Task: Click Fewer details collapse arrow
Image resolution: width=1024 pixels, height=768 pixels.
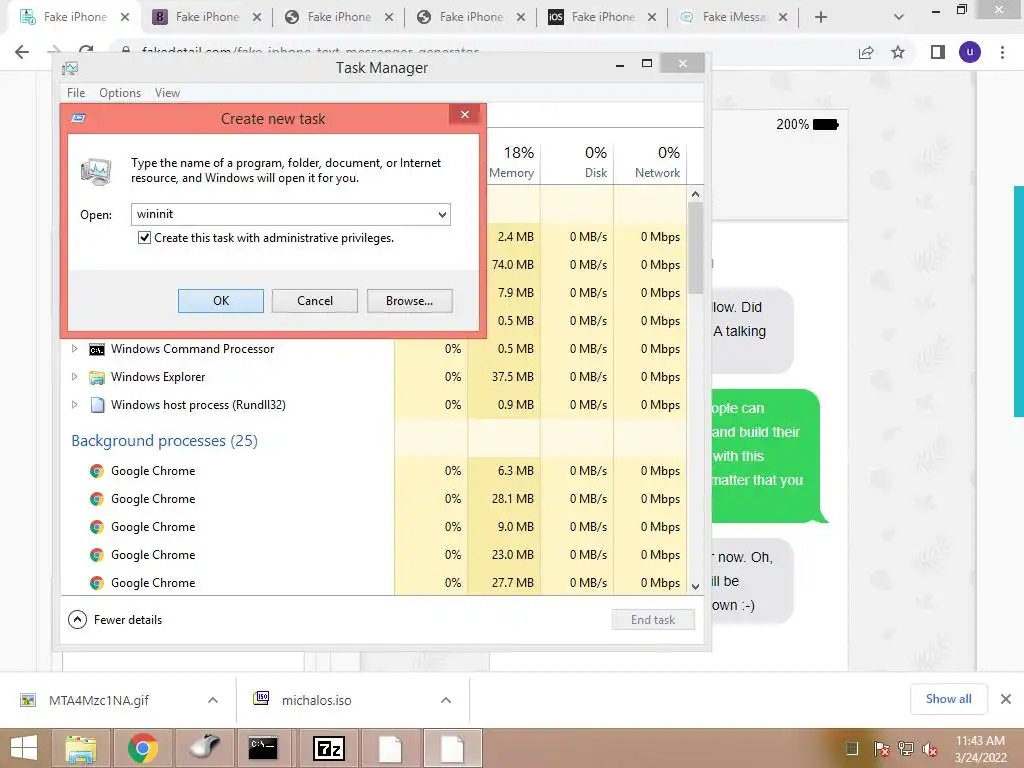Action: 77,619
